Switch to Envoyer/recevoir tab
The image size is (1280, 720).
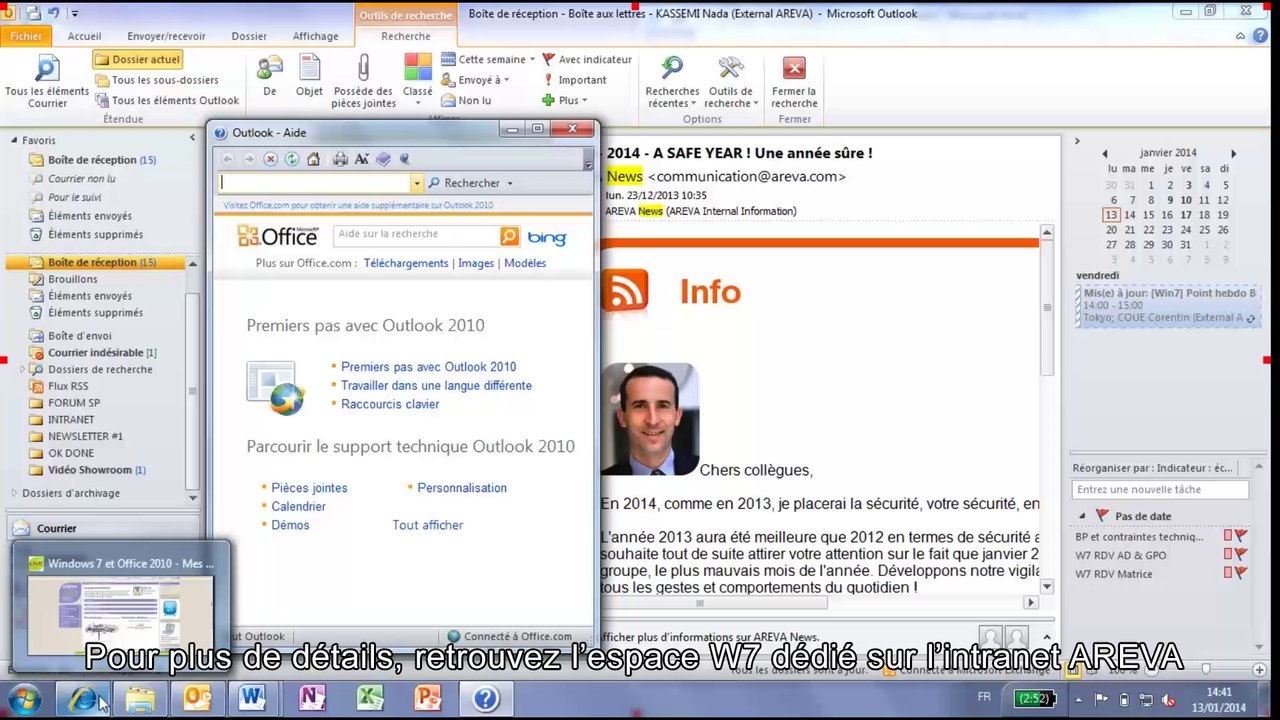pos(166,36)
